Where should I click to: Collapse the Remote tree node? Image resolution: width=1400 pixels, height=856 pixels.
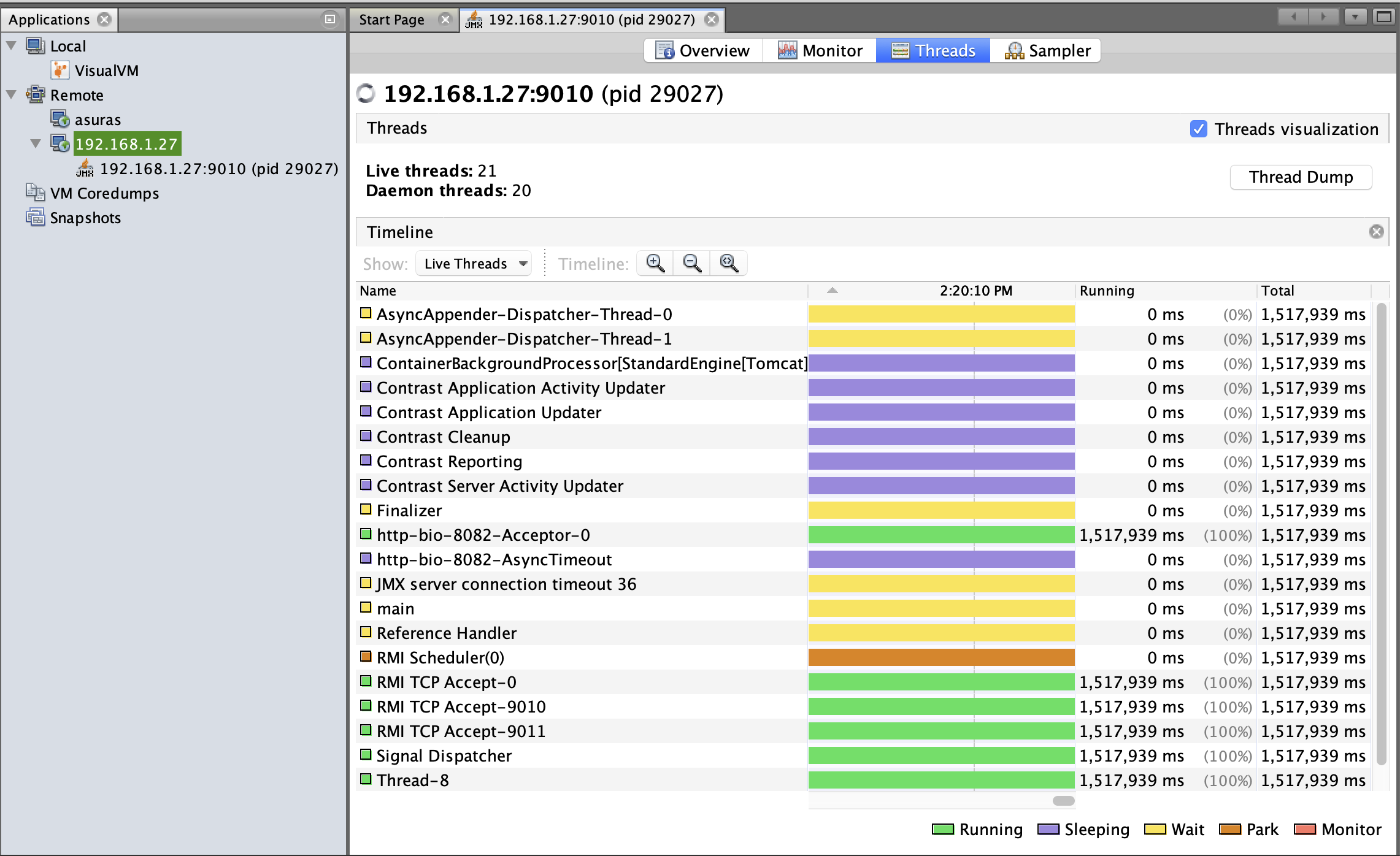click(12, 95)
